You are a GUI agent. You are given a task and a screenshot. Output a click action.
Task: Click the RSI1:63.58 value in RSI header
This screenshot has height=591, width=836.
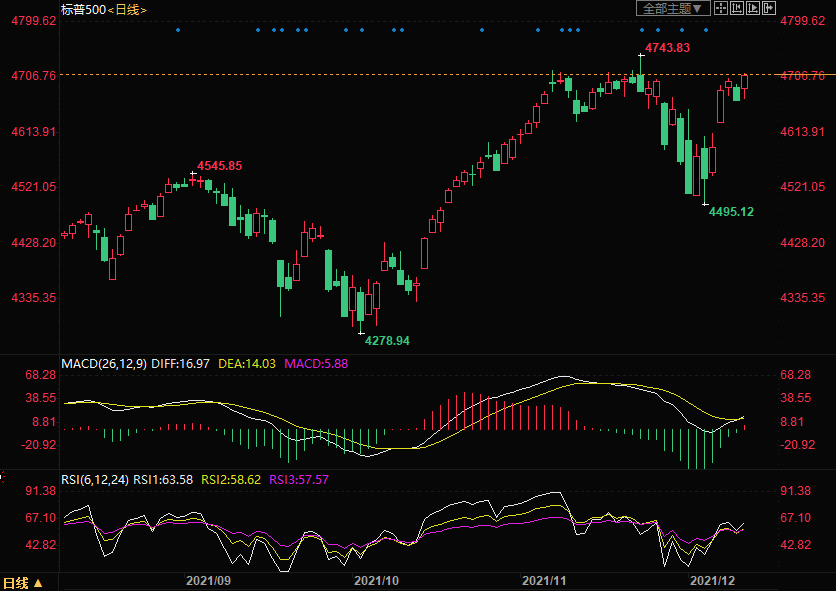tap(166, 479)
